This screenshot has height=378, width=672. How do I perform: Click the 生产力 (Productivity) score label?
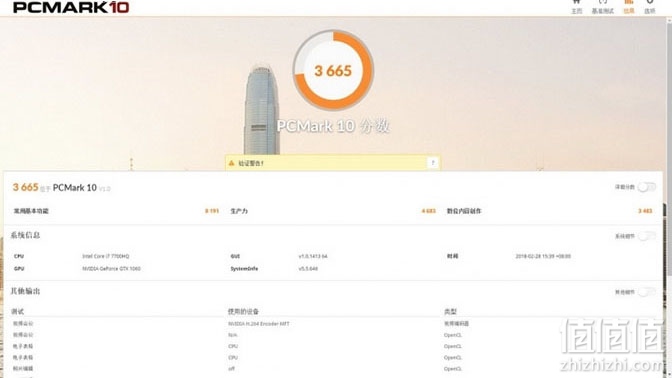pyautogui.click(x=239, y=211)
